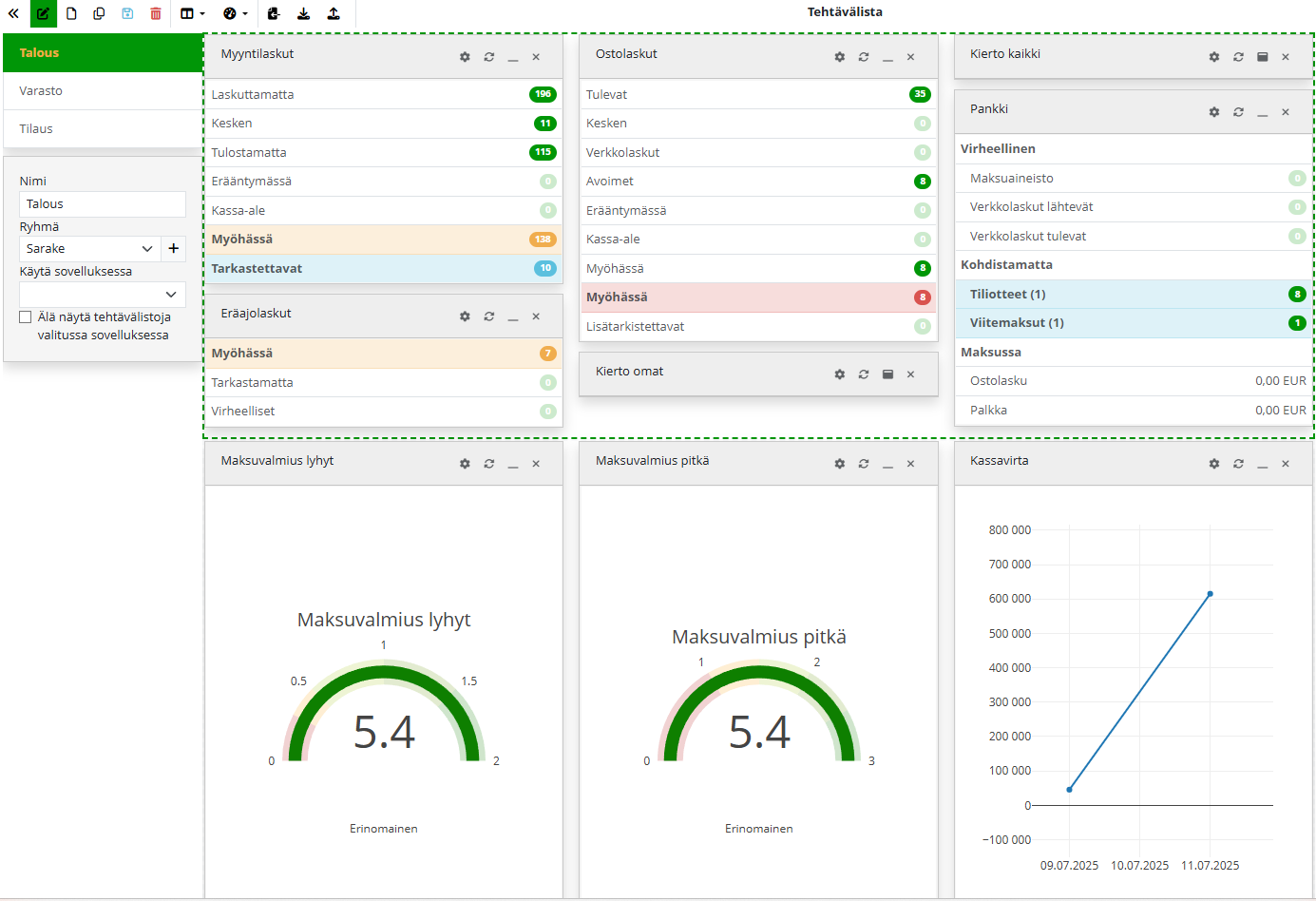Click the Nimi input field containing Talous
This screenshot has width=1316, height=901.
click(x=102, y=204)
